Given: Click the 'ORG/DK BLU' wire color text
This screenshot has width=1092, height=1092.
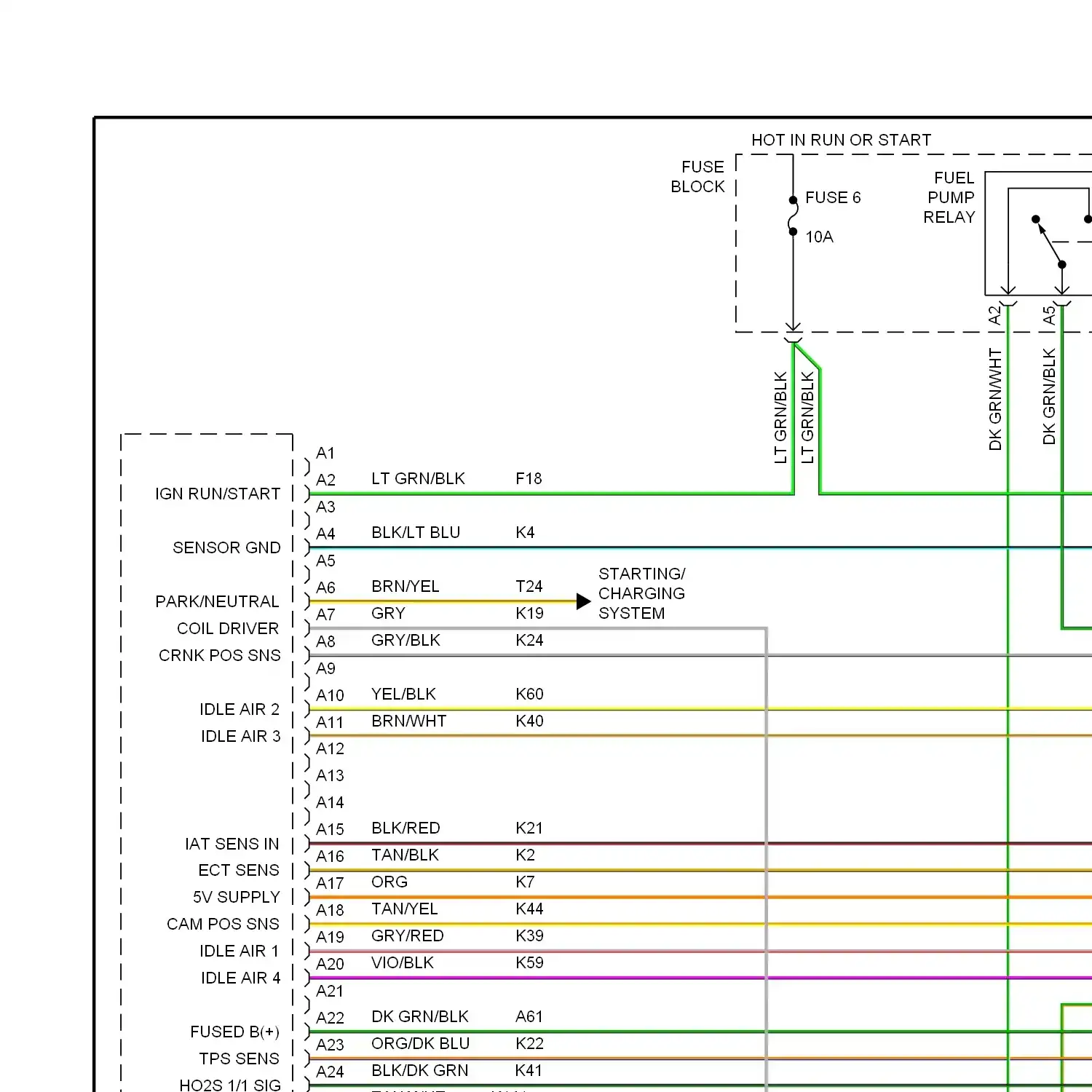Looking at the screenshot, I should [420, 1043].
